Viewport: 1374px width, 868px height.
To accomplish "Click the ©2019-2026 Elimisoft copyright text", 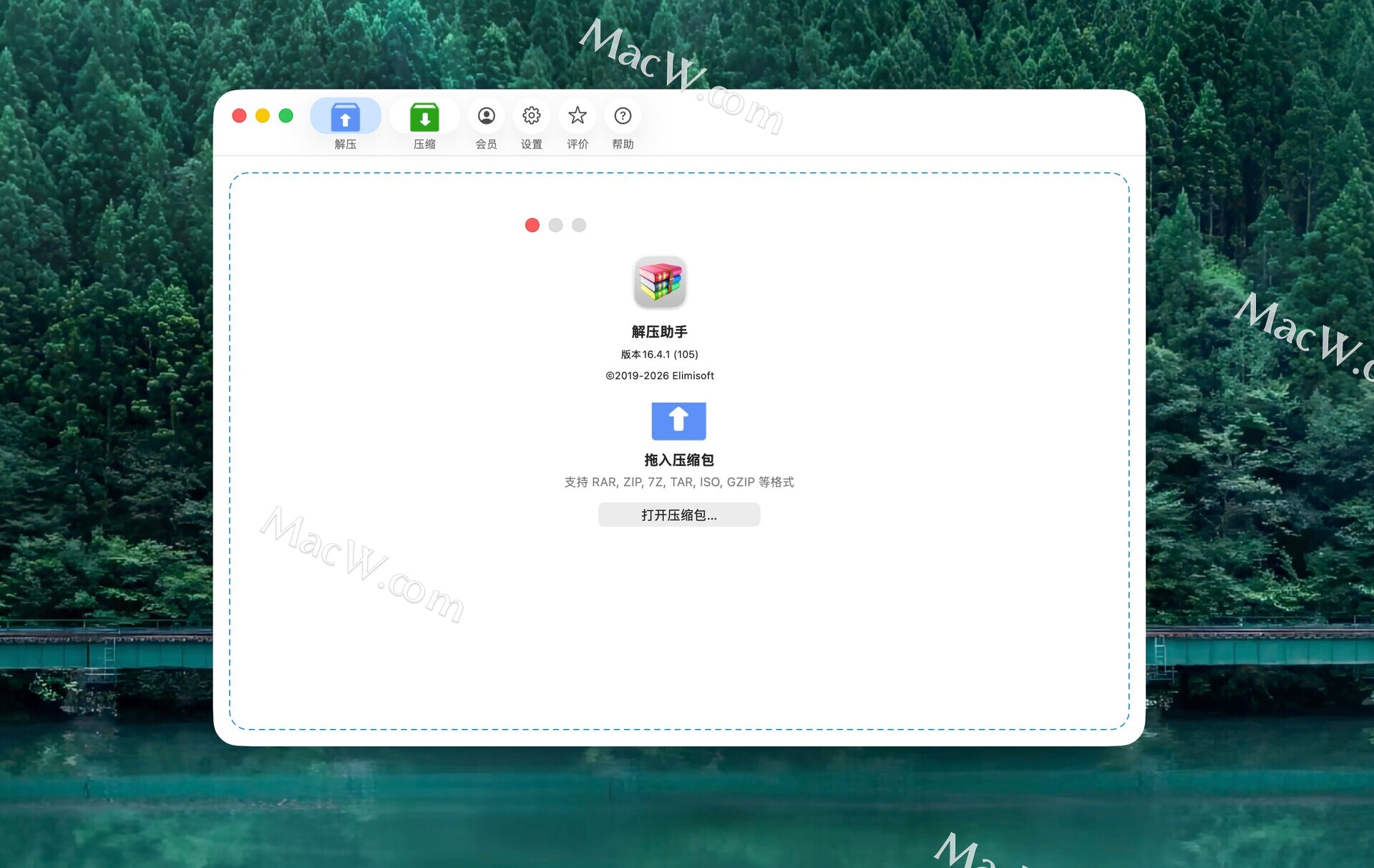I will click(x=660, y=376).
